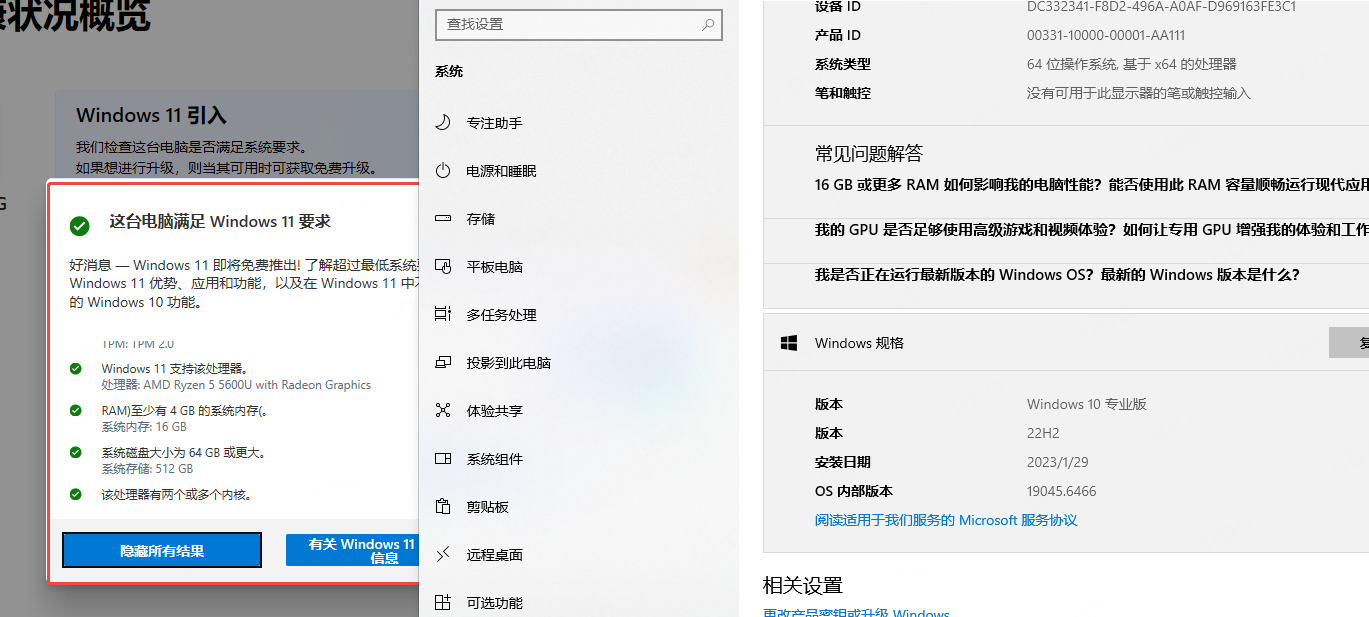Click the version value 22H2
This screenshot has height=617, width=1369.
point(1043,433)
